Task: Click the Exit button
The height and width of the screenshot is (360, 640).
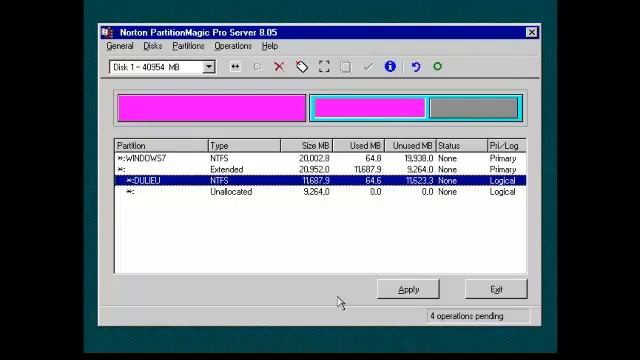Action: tap(496, 289)
